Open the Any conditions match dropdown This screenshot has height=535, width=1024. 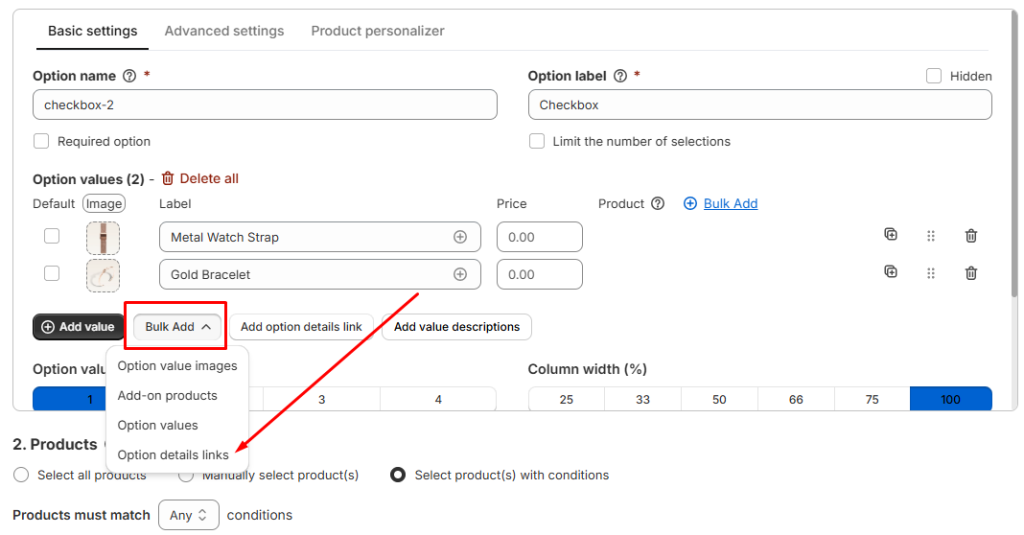(188, 515)
